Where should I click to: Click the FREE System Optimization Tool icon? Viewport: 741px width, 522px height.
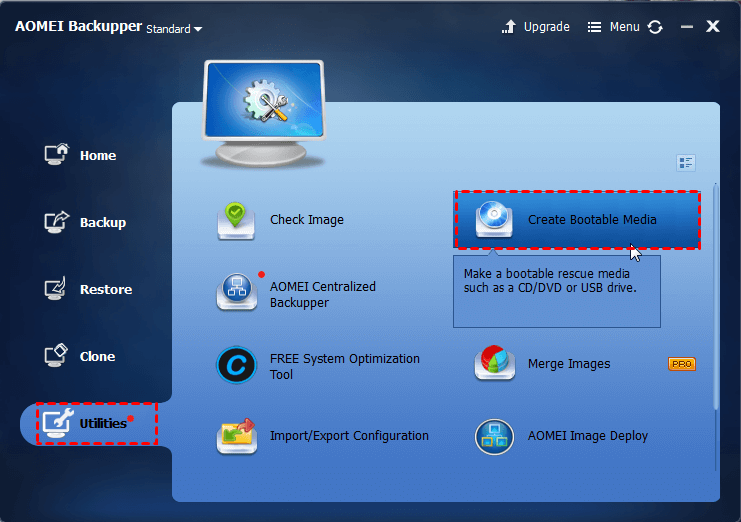click(x=236, y=365)
